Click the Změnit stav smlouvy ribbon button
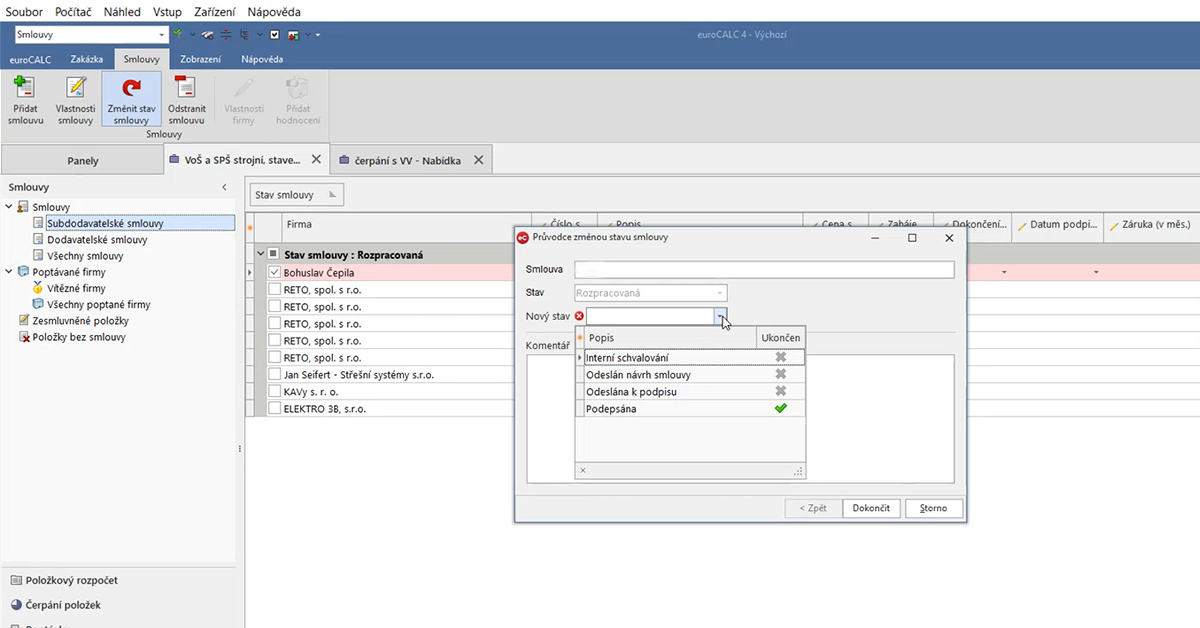This screenshot has height=628, width=1200. [x=131, y=99]
